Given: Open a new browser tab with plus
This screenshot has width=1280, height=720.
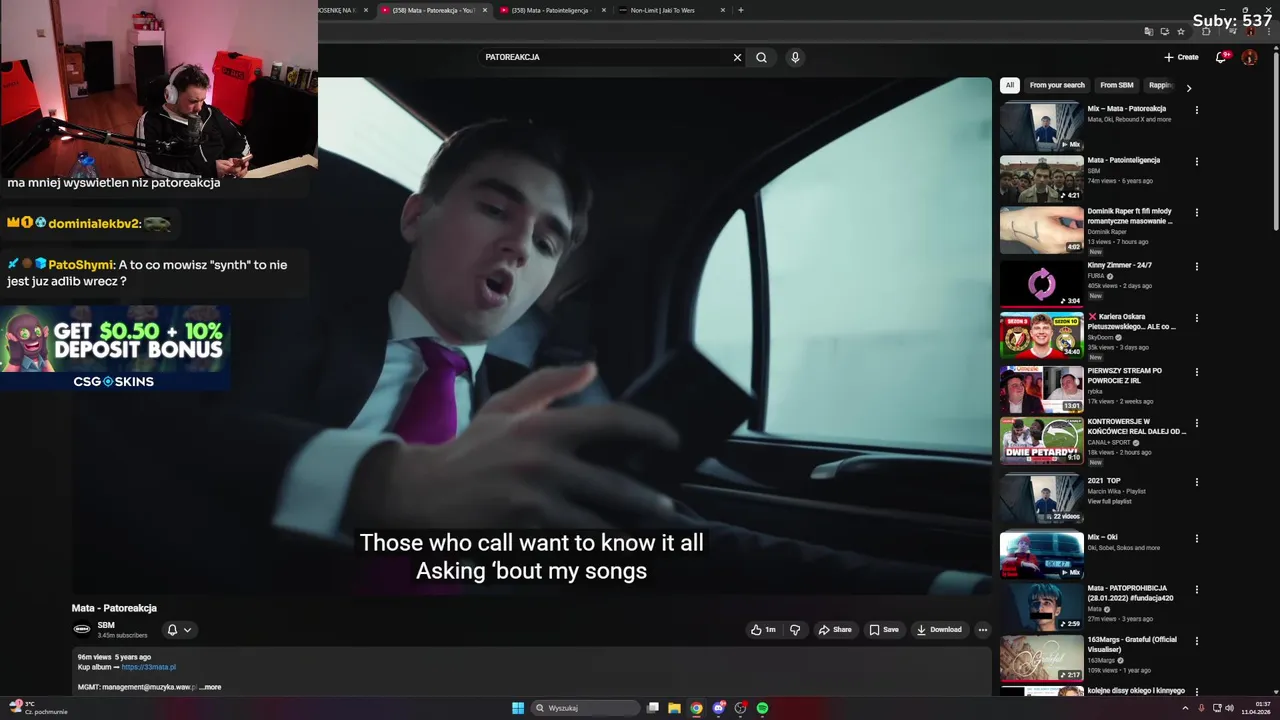Looking at the screenshot, I should pyautogui.click(x=740, y=10).
